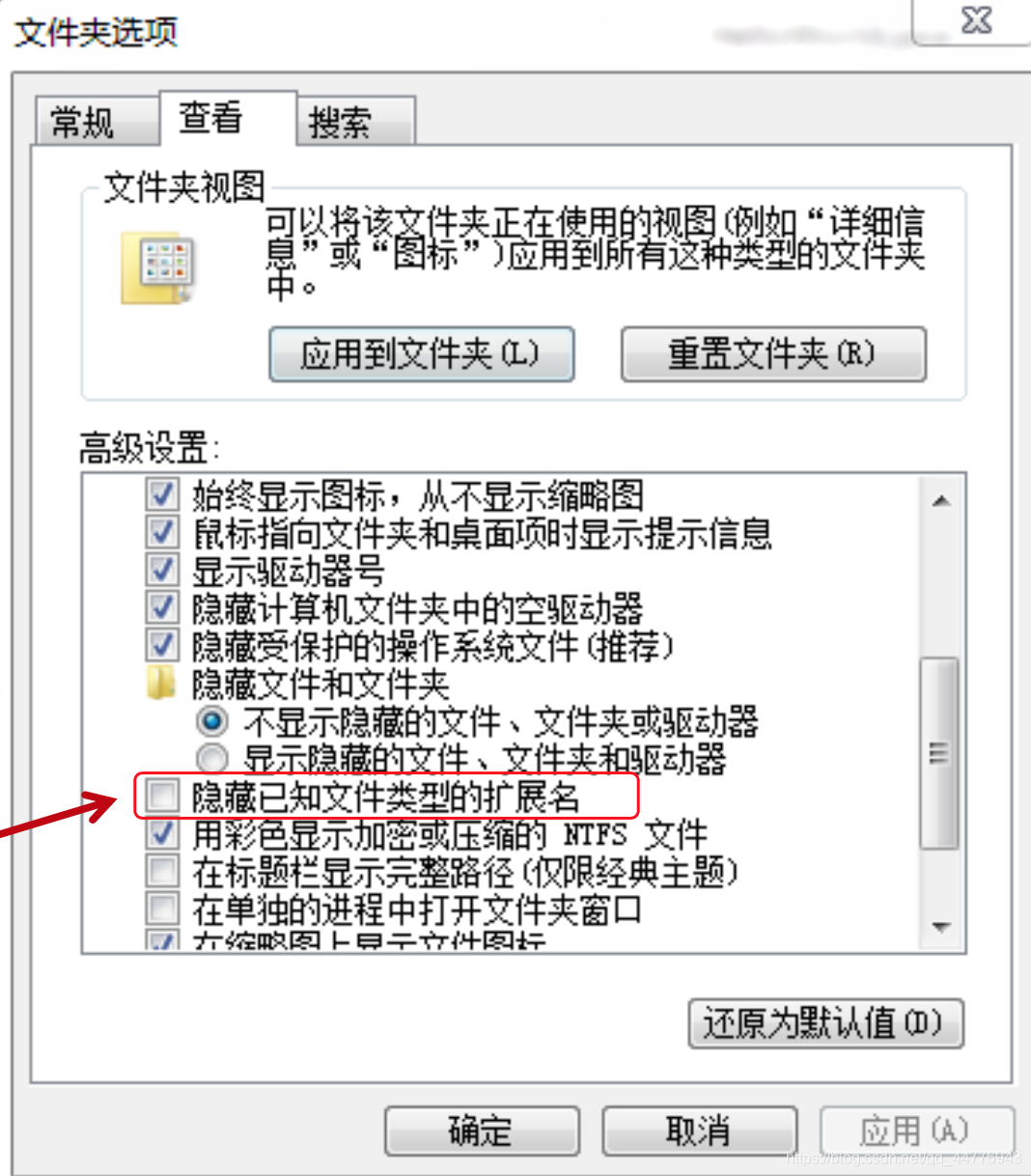
Task: Click 还原为默认值(D) button
Action: coord(826,1022)
